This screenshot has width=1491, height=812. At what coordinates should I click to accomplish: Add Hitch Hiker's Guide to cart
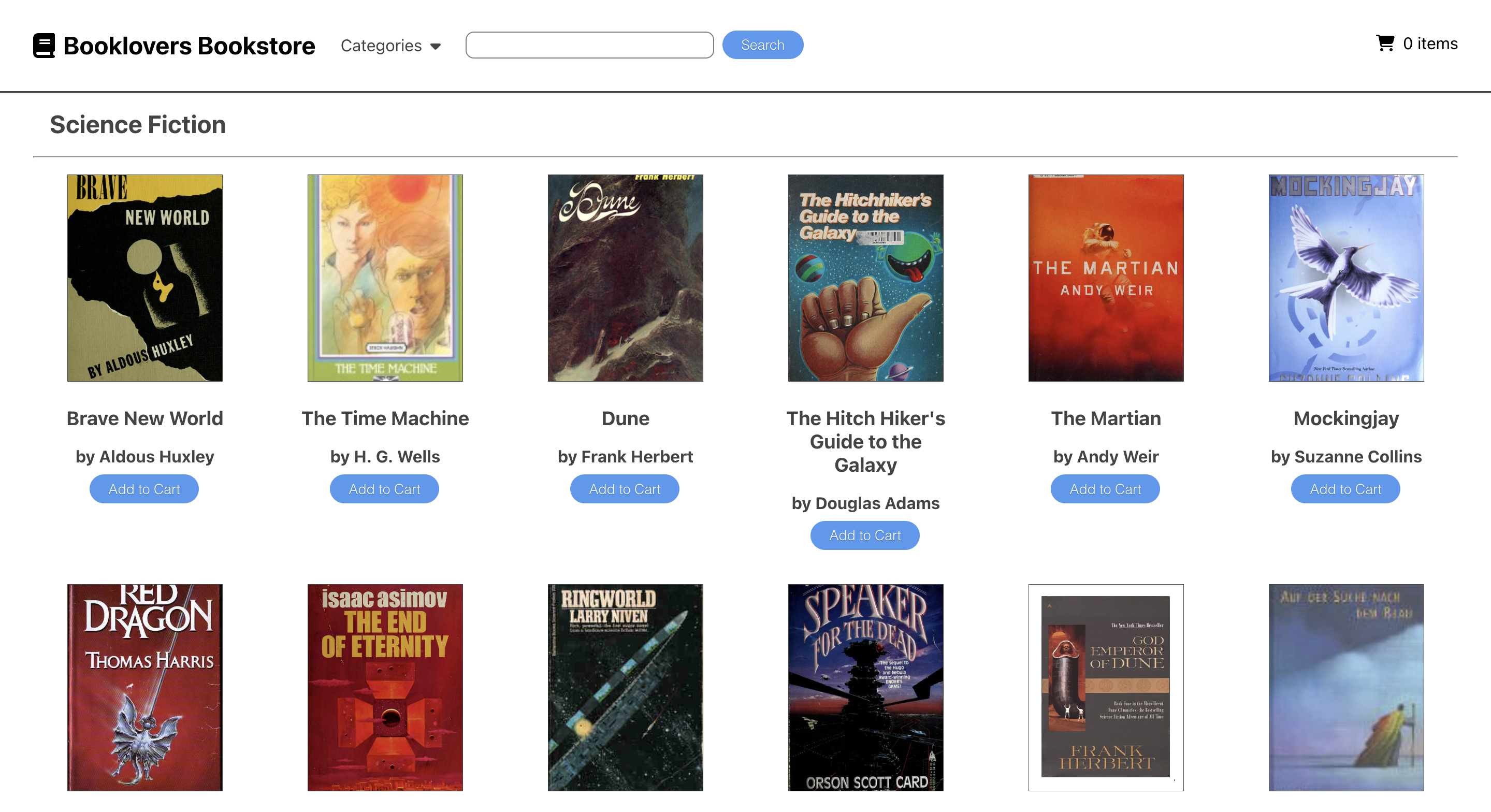(x=865, y=535)
